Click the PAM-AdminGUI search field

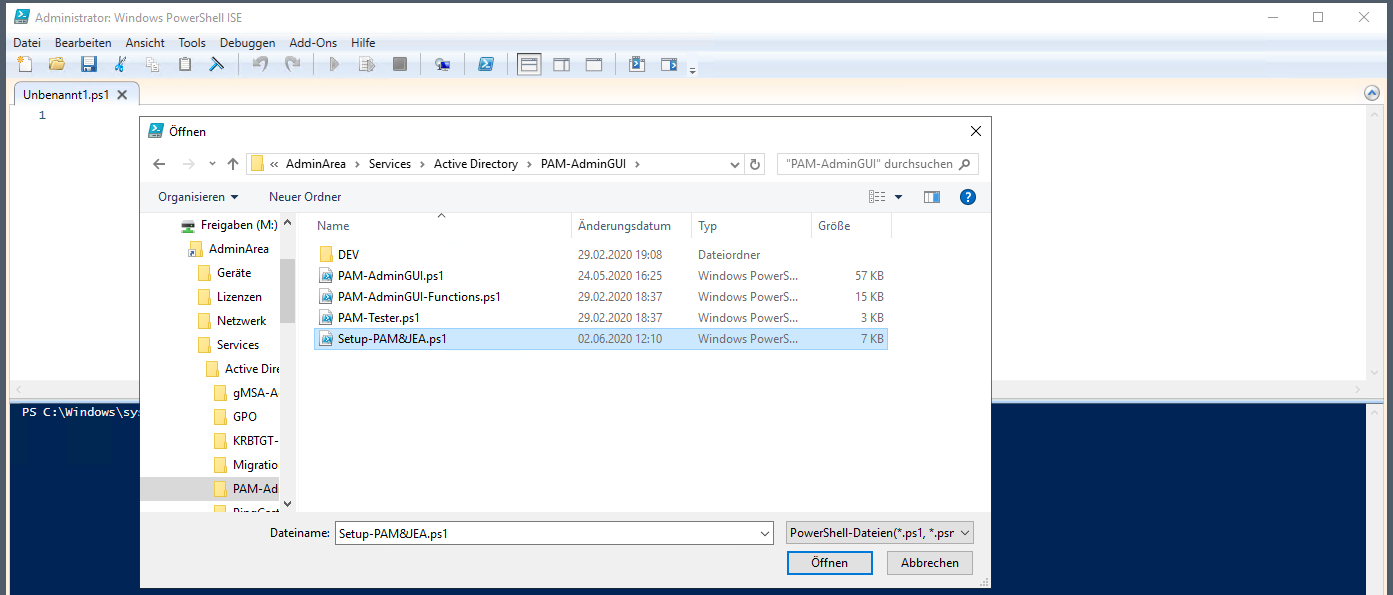click(877, 164)
